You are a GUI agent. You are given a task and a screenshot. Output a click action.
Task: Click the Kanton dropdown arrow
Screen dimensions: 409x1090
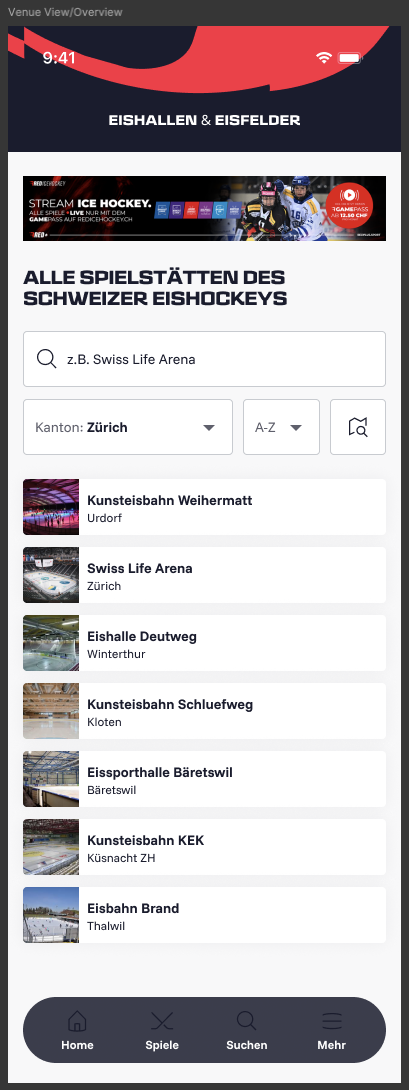pyautogui.click(x=209, y=428)
